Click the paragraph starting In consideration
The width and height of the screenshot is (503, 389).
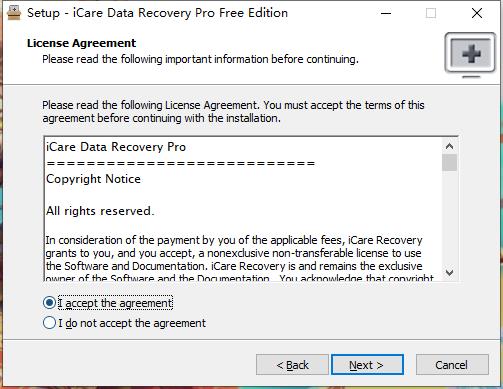click(x=239, y=259)
